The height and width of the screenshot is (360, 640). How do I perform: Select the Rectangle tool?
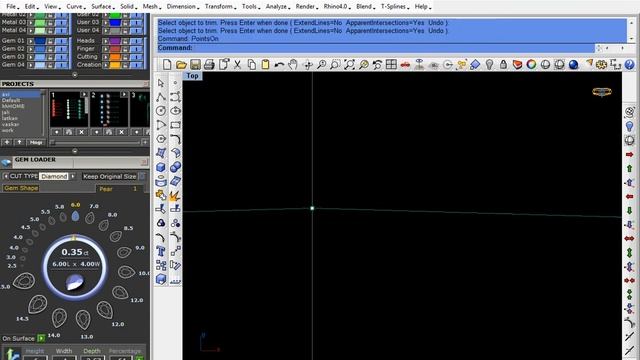175,125
